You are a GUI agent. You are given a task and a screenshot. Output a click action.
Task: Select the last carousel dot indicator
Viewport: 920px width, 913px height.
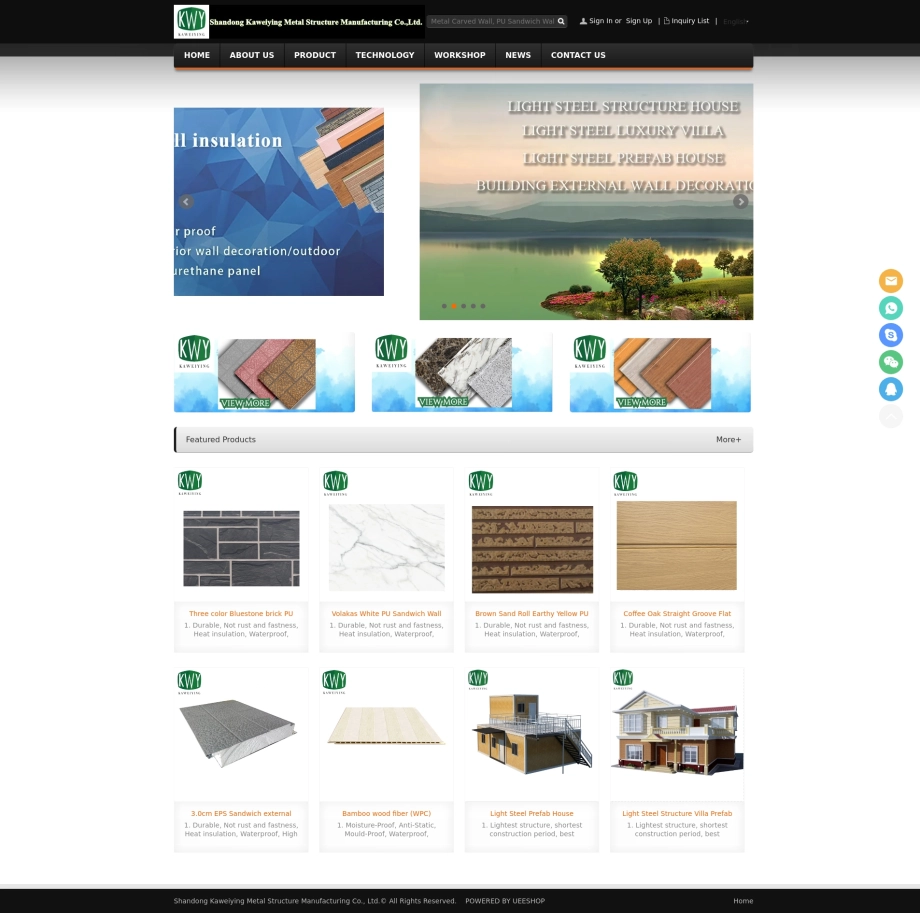(483, 306)
